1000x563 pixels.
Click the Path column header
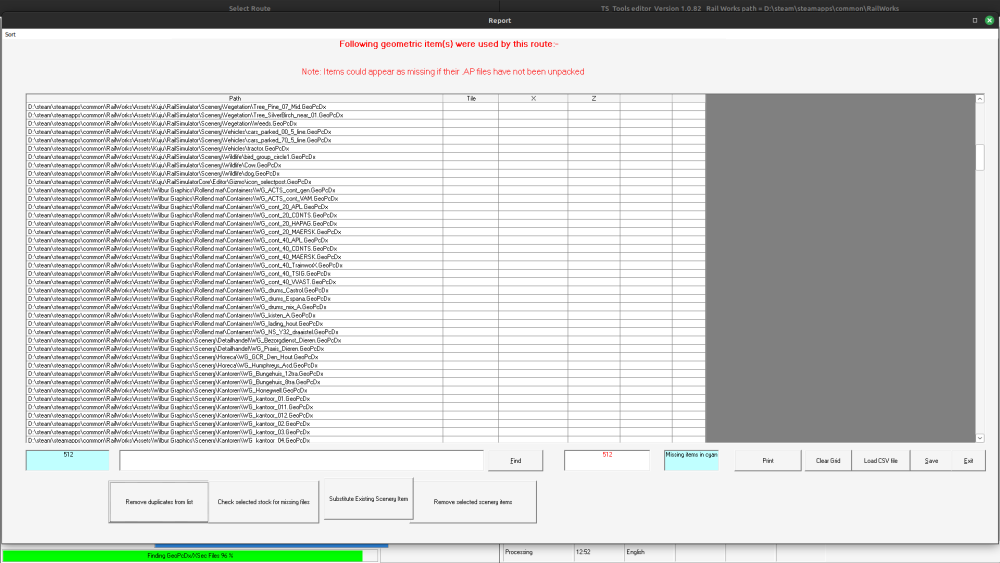[234, 98]
